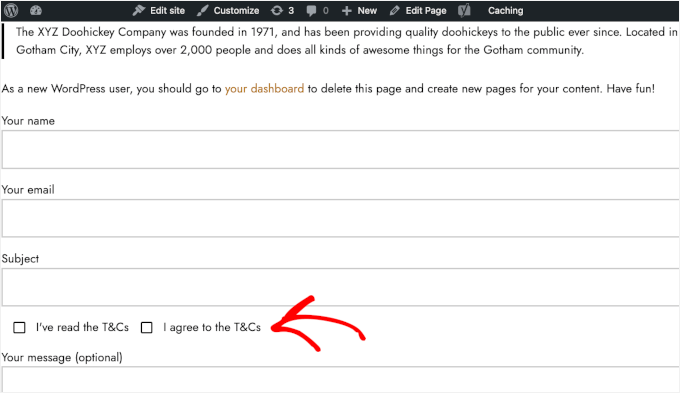This screenshot has height=393, width=680.
Task: Click the 'I've read the T&Cs' label
Action: tap(82, 327)
